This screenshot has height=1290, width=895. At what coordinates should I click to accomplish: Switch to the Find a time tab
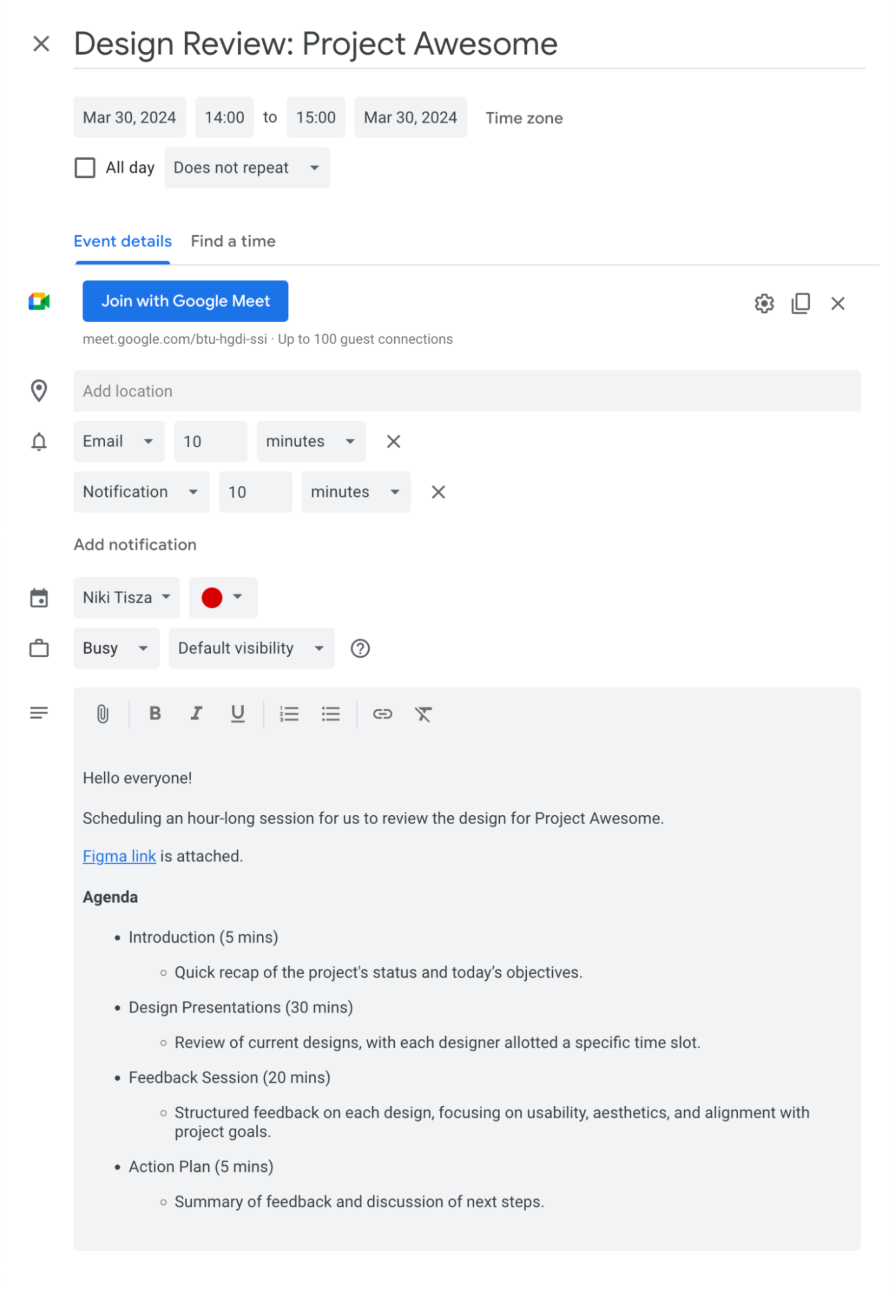coord(233,241)
